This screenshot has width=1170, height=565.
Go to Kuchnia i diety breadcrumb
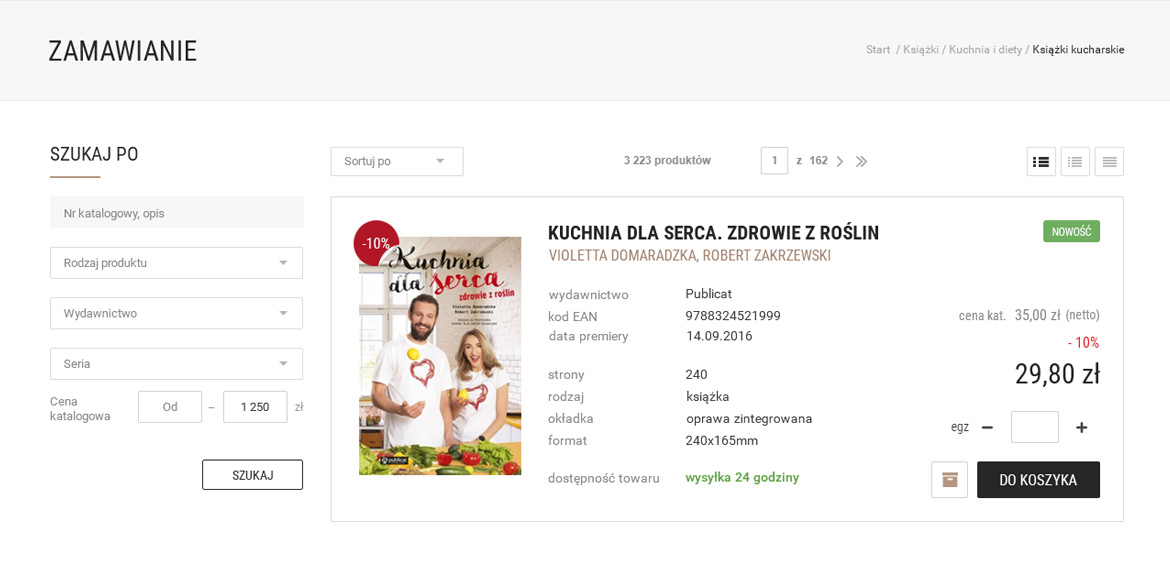pos(986,50)
